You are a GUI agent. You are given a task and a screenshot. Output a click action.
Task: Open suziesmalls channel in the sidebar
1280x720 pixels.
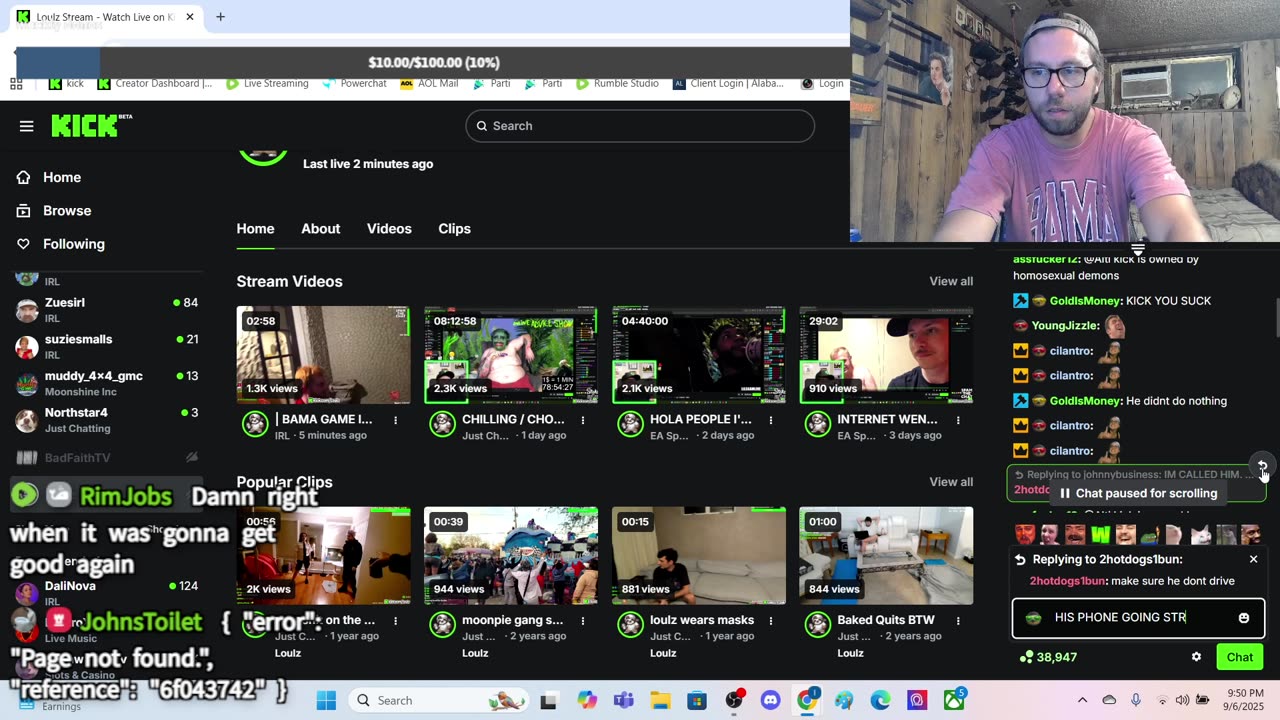pos(106,346)
